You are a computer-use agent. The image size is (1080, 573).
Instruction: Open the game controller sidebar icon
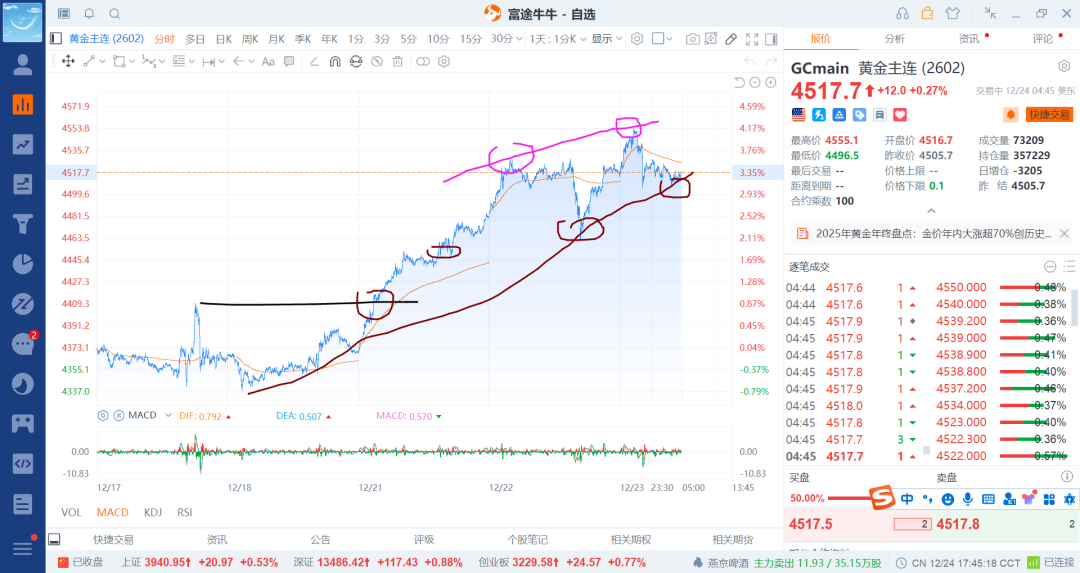(x=23, y=423)
